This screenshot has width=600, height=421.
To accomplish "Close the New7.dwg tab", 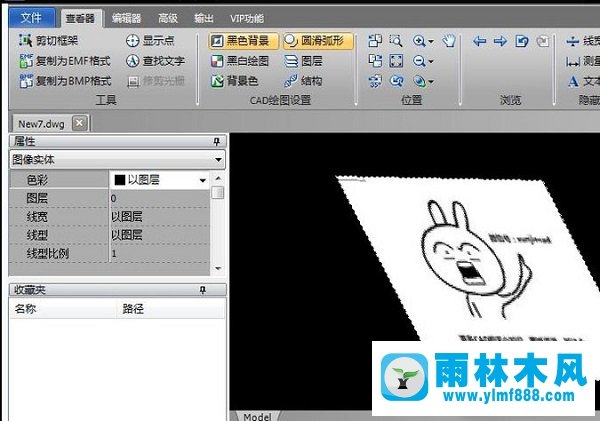I will (x=79, y=123).
